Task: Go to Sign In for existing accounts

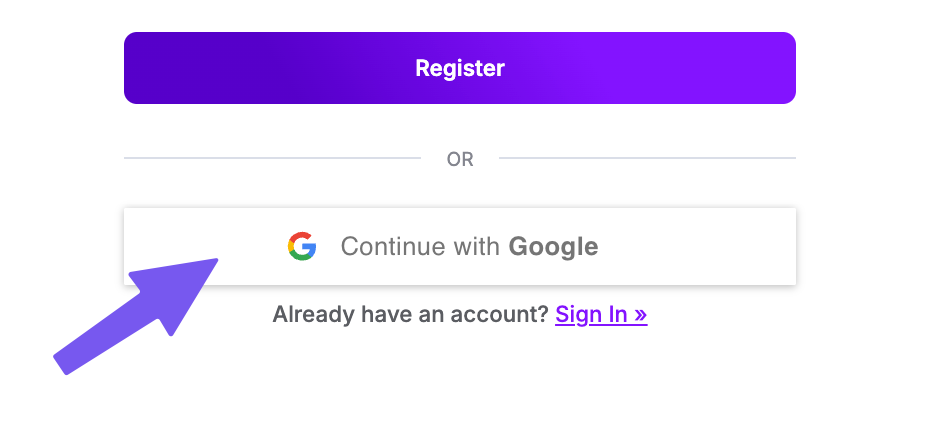Action: point(592,315)
